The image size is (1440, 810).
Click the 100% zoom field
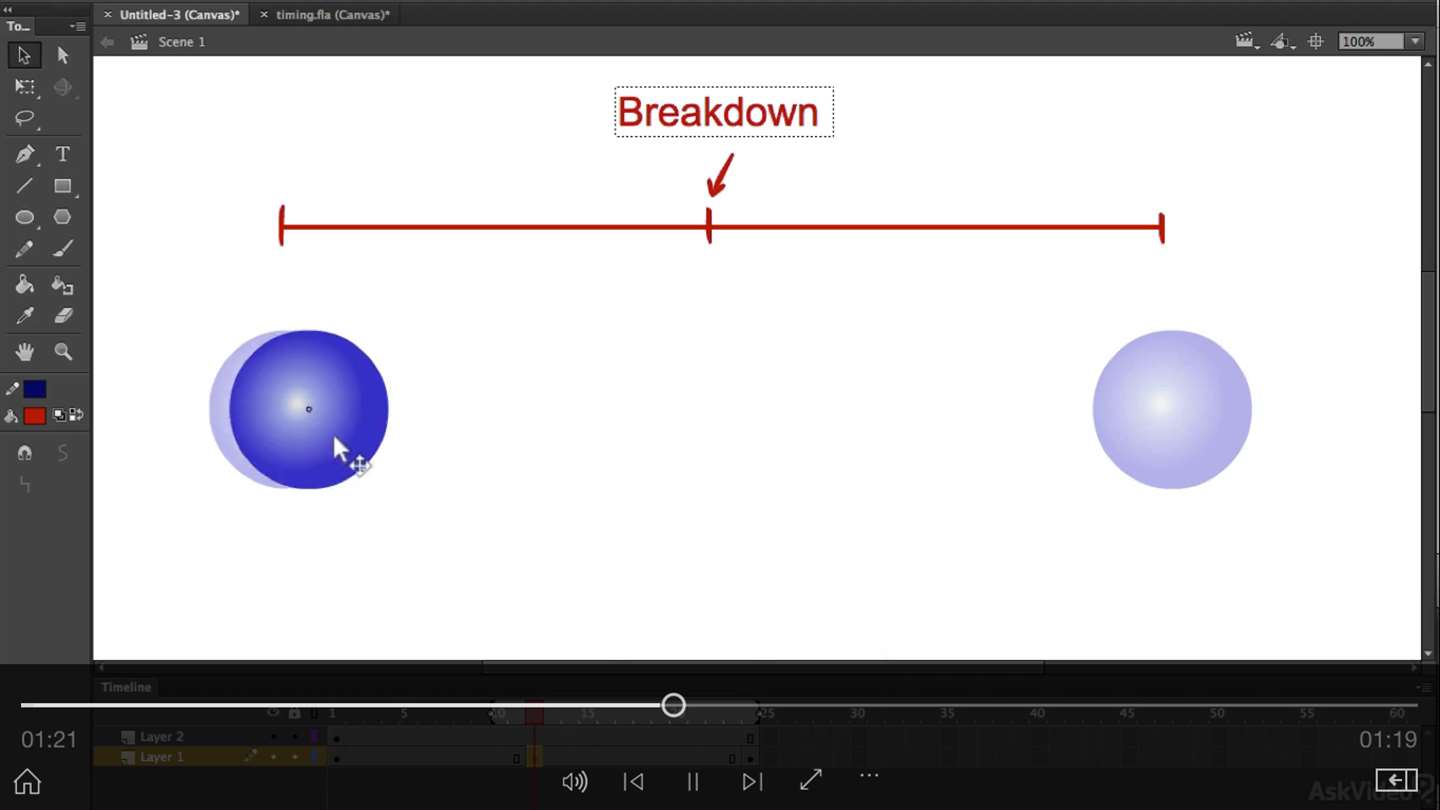[1372, 42]
